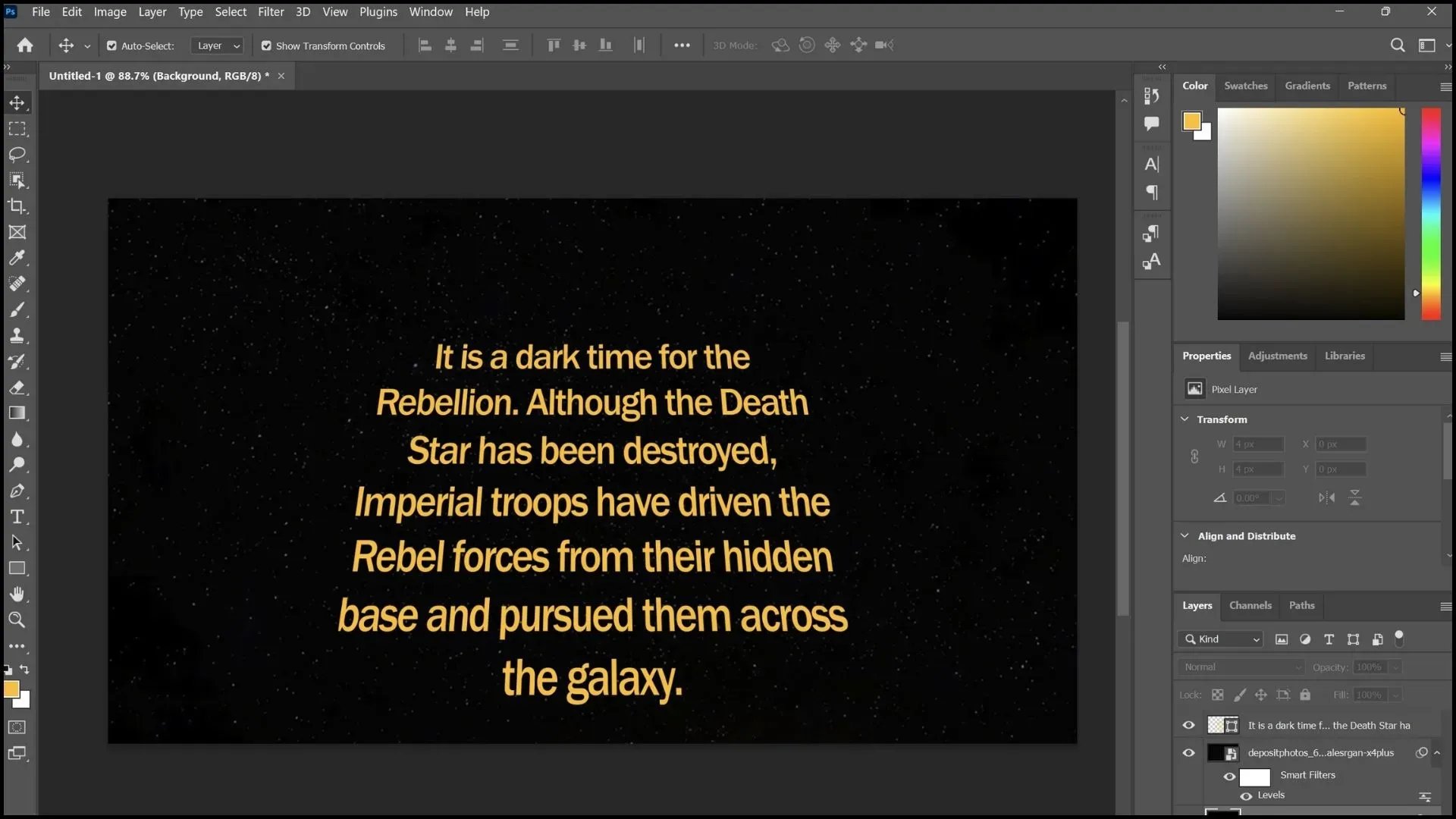Viewport: 1456px width, 819px height.
Task: Select the Lasso tool
Action: 17,155
